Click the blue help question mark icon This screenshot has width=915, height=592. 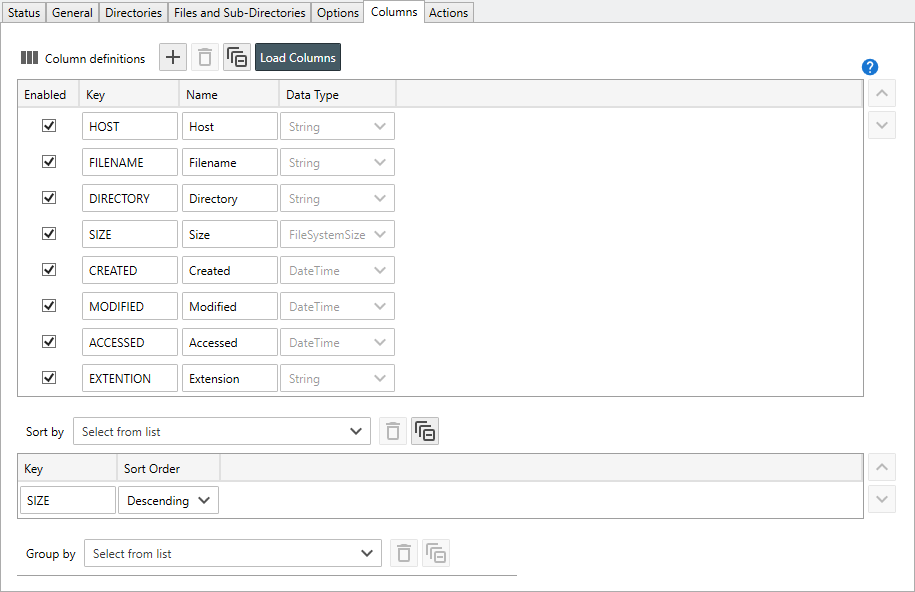[869, 67]
